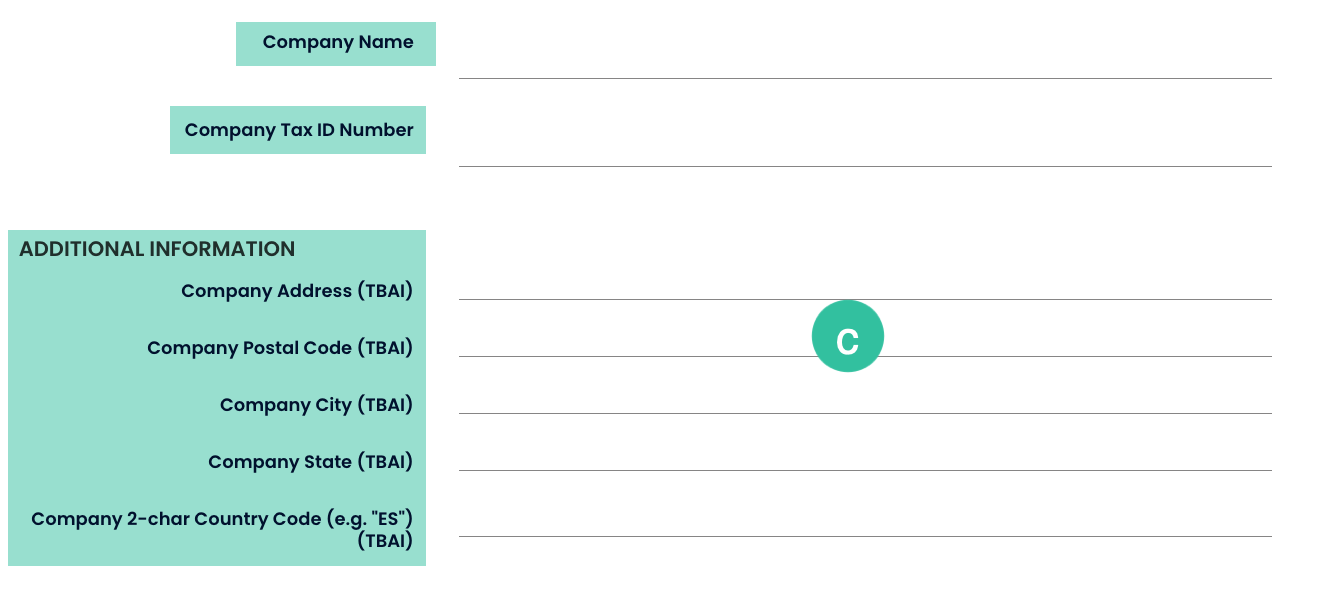Click the (TBAI) tag after Company State
Viewport: 1334px width, 592px height.
click(385, 462)
